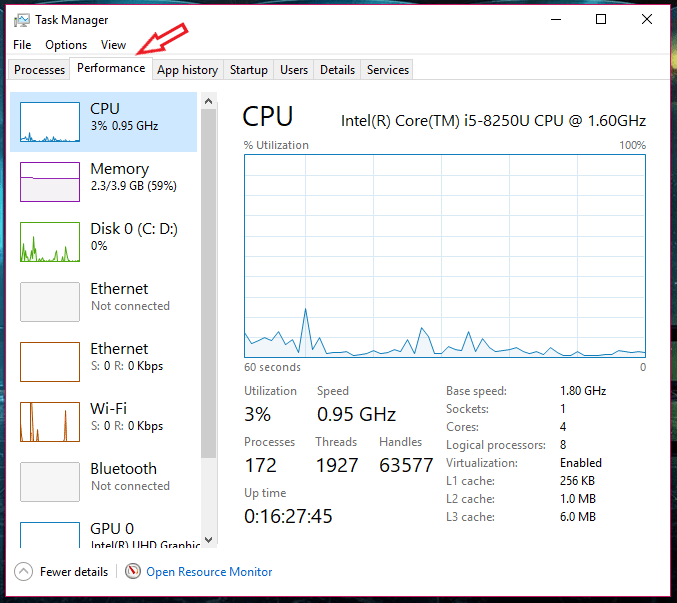
Task: Click the GPU 0 label
Action: [x=112, y=528]
